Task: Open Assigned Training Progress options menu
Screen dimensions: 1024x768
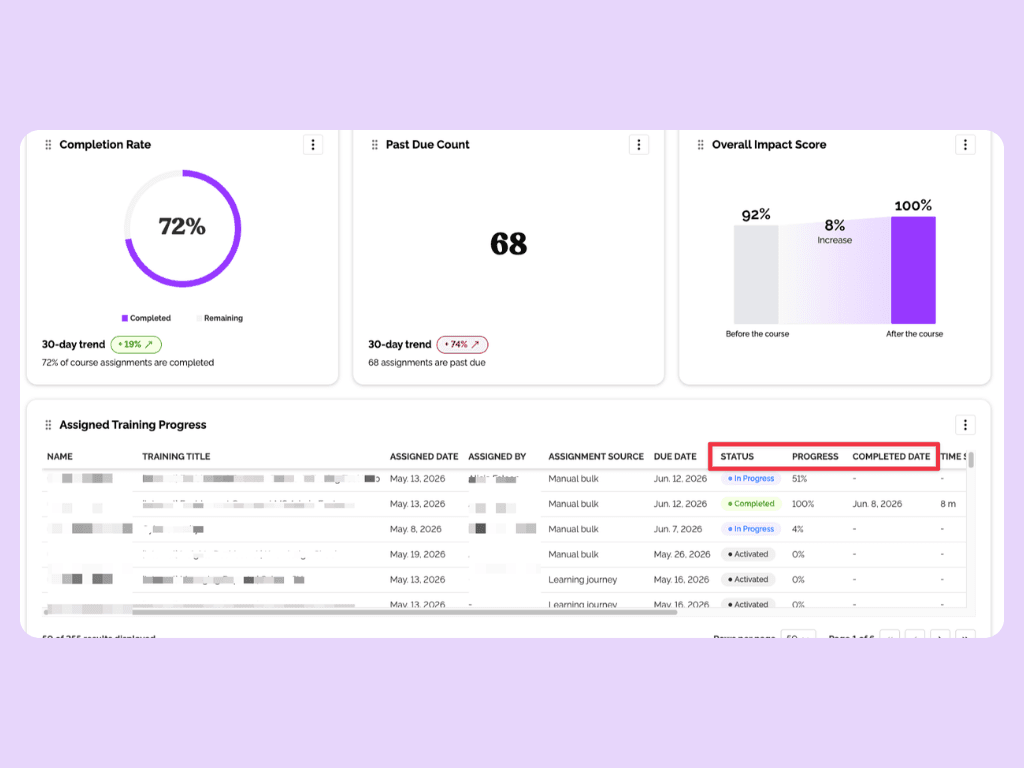Action: 965,425
